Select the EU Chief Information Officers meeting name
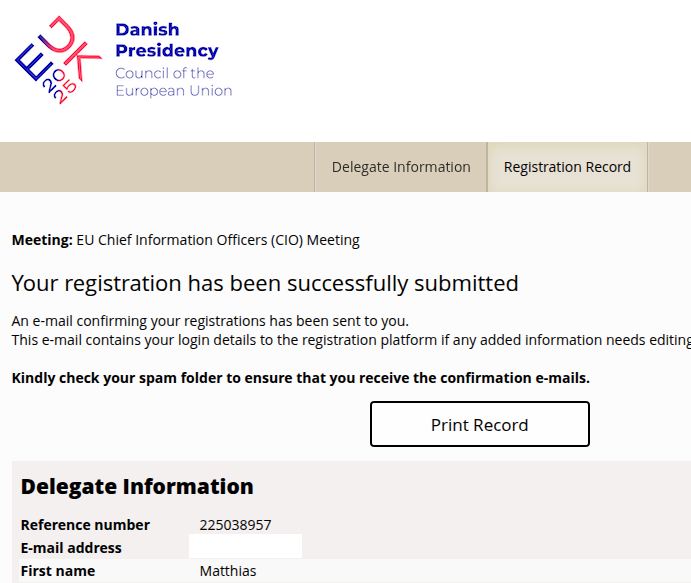 218,240
